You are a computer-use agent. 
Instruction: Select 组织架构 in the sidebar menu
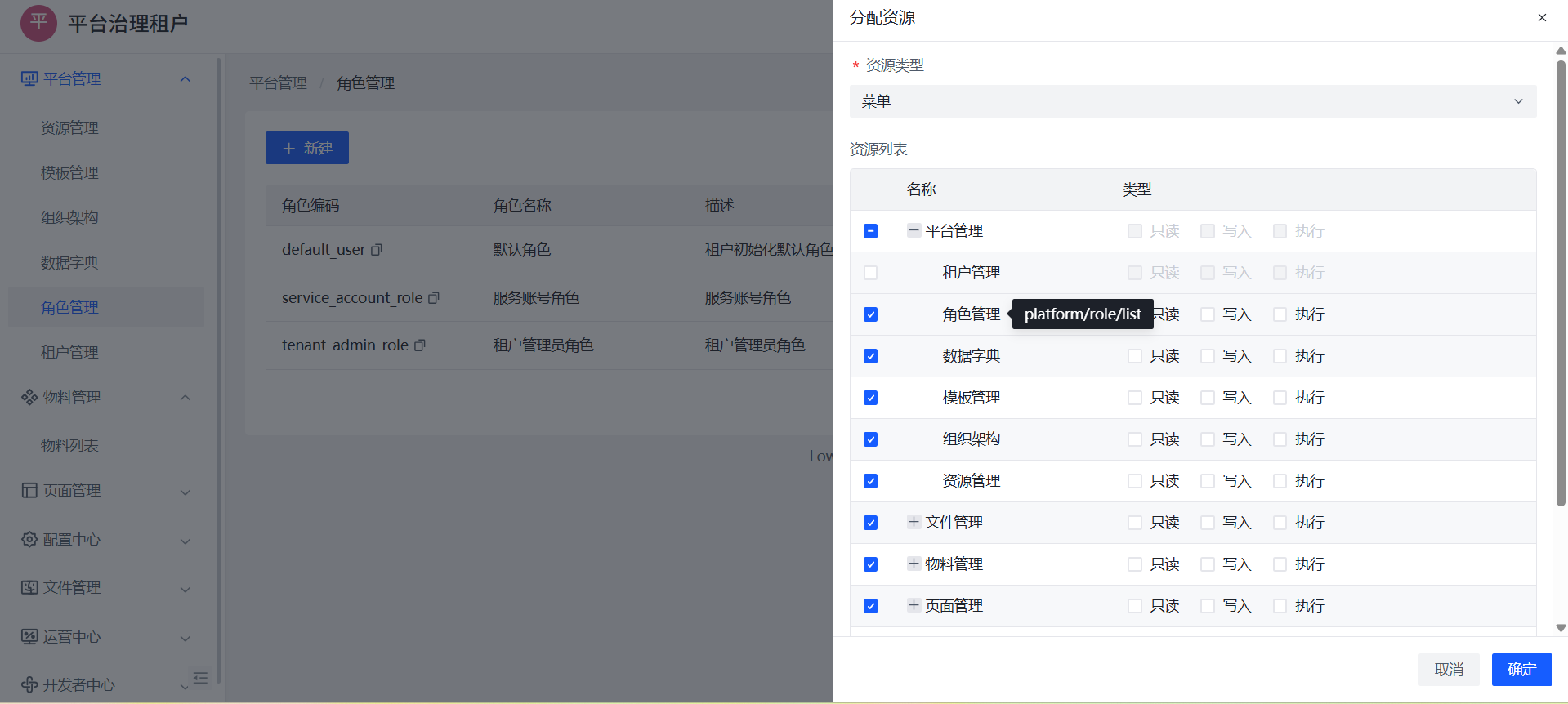click(69, 218)
